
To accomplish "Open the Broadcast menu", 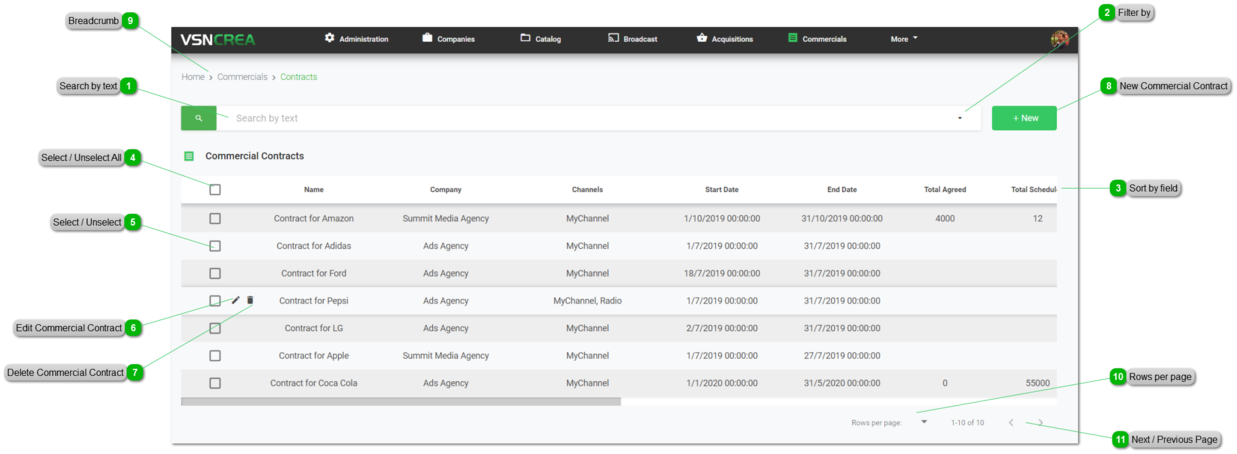I will coord(632,39).
